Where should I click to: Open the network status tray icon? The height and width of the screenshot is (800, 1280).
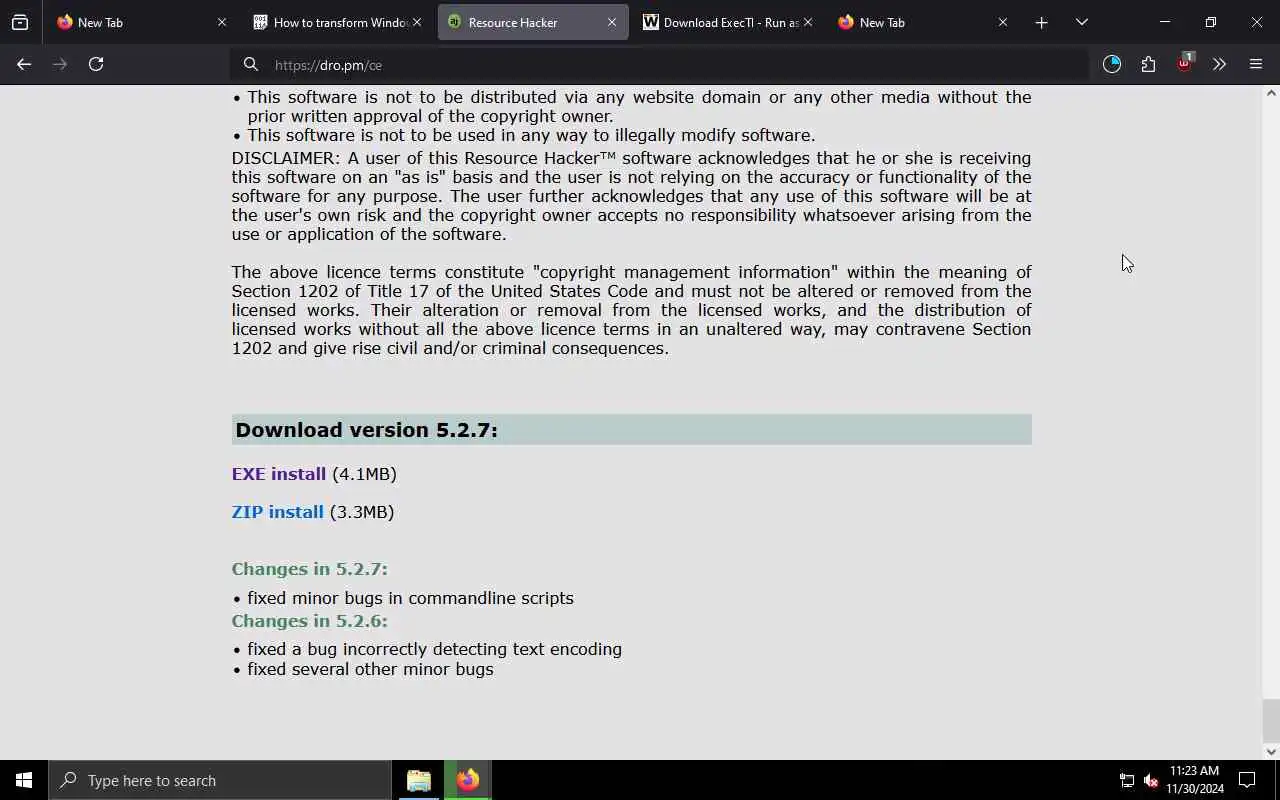pos(1127,781)
